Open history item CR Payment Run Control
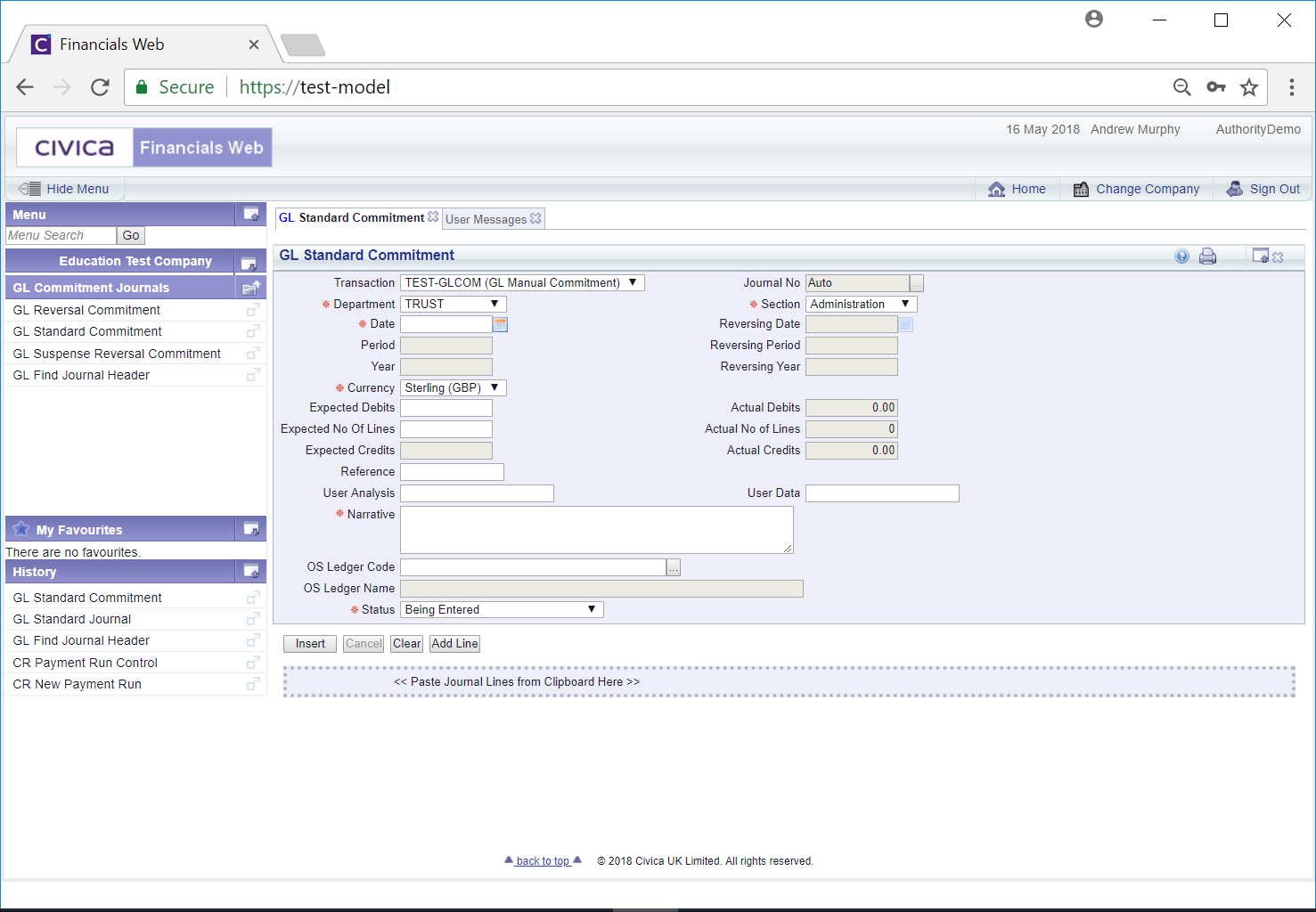1316x912 pixels. coord(85,663)
